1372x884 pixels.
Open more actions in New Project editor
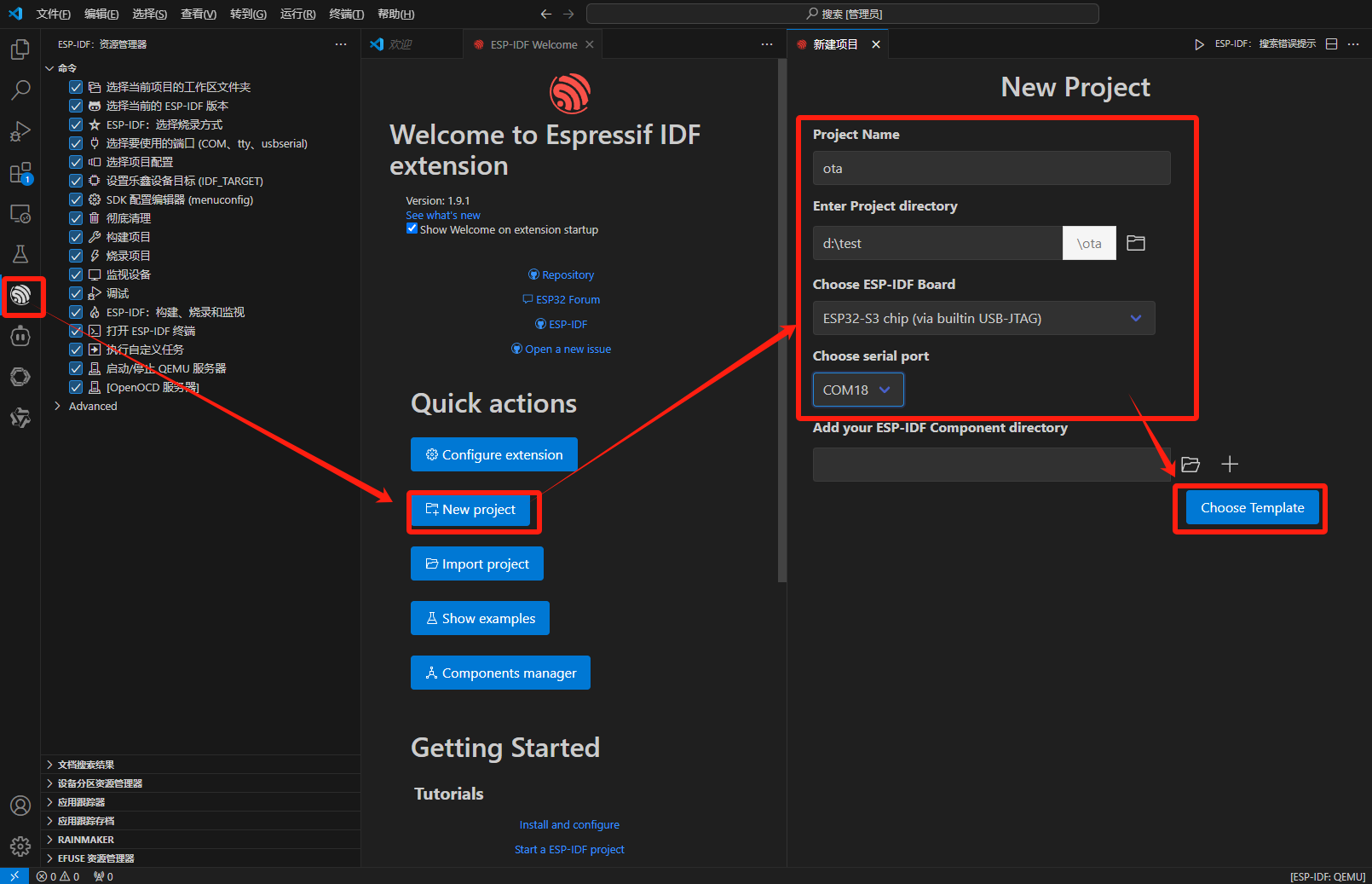(x=1353, y=44)
